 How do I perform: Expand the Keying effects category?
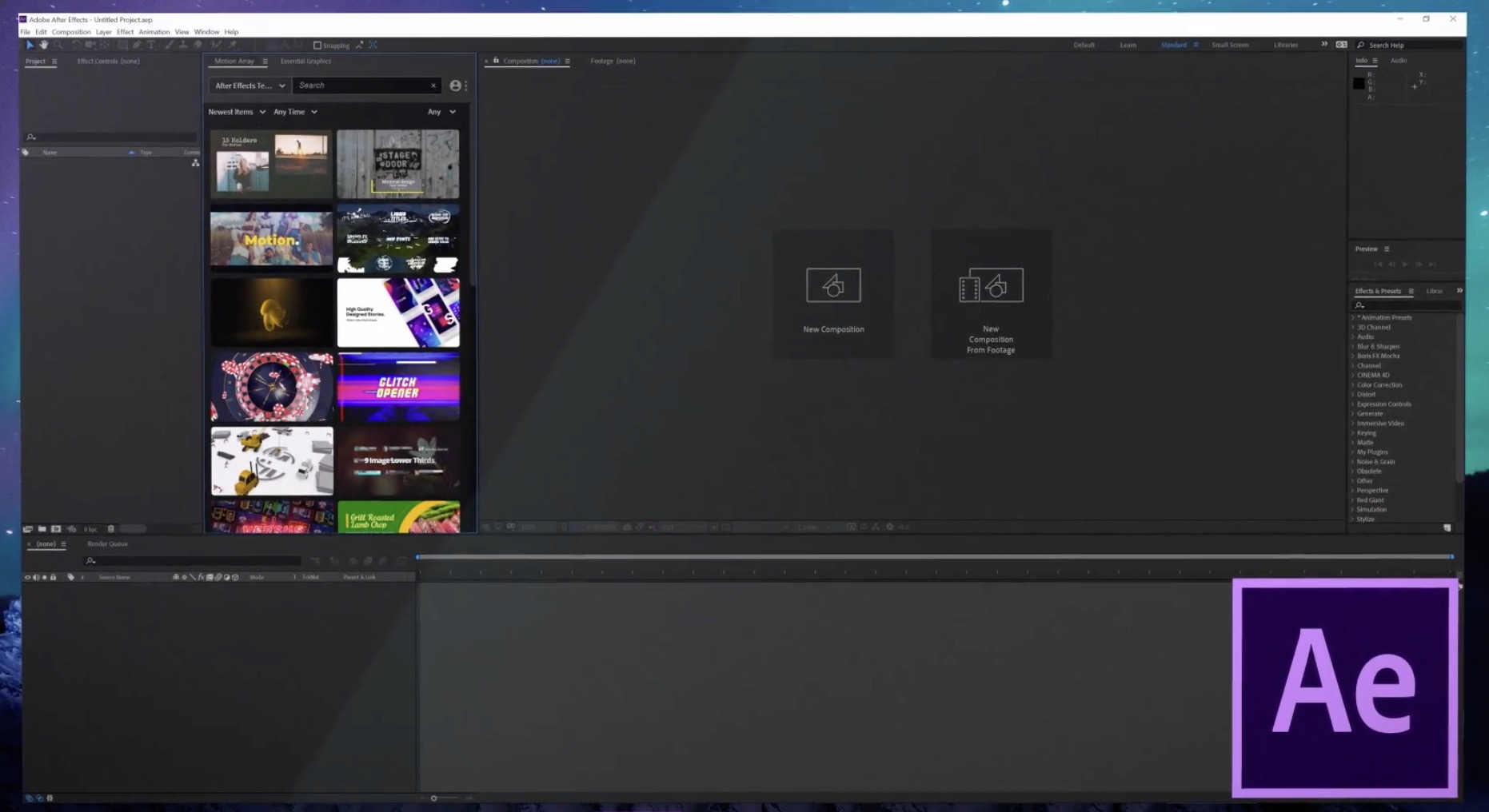pyautogui.click(x=1353, y=433)
